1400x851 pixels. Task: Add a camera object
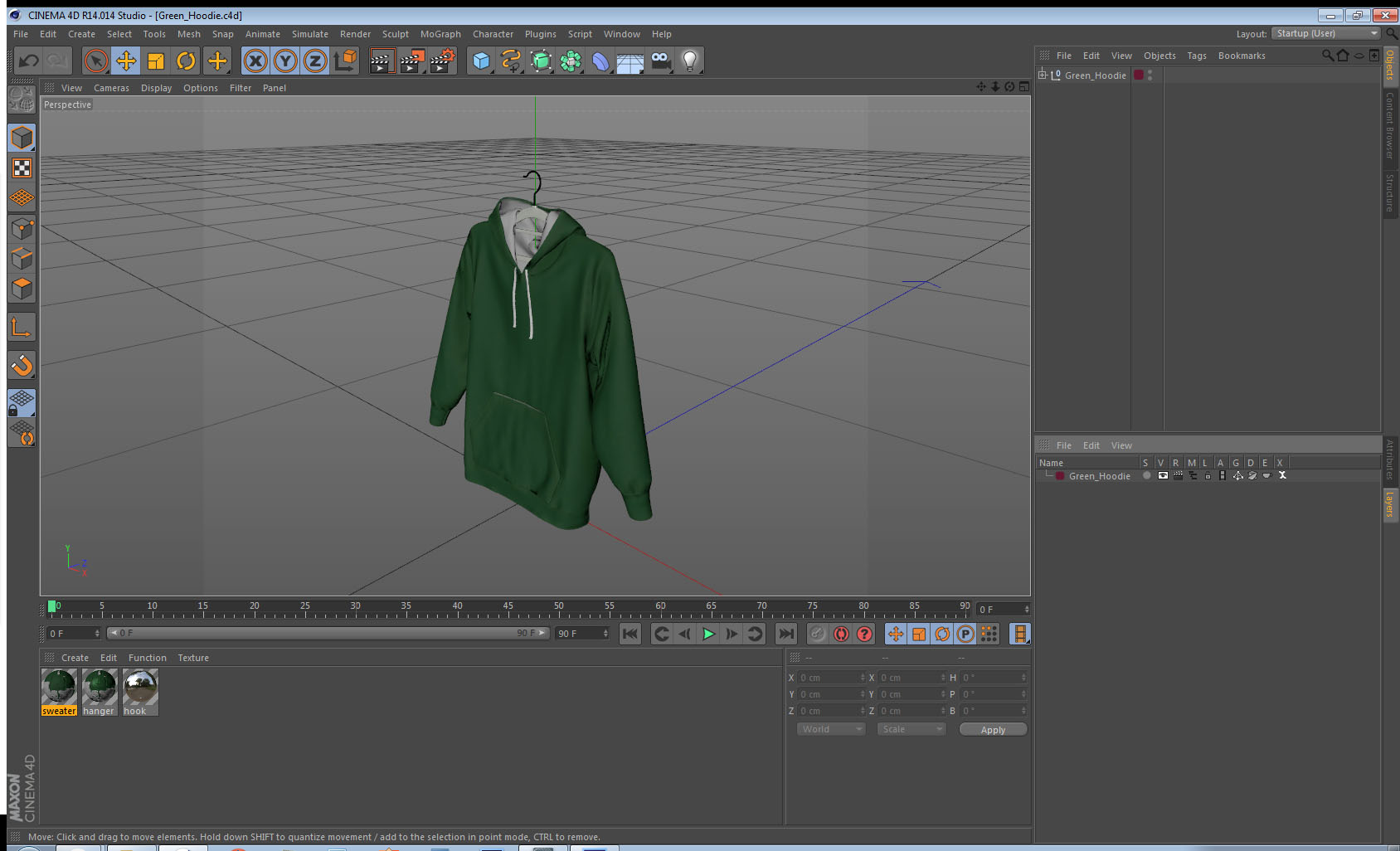660,61
